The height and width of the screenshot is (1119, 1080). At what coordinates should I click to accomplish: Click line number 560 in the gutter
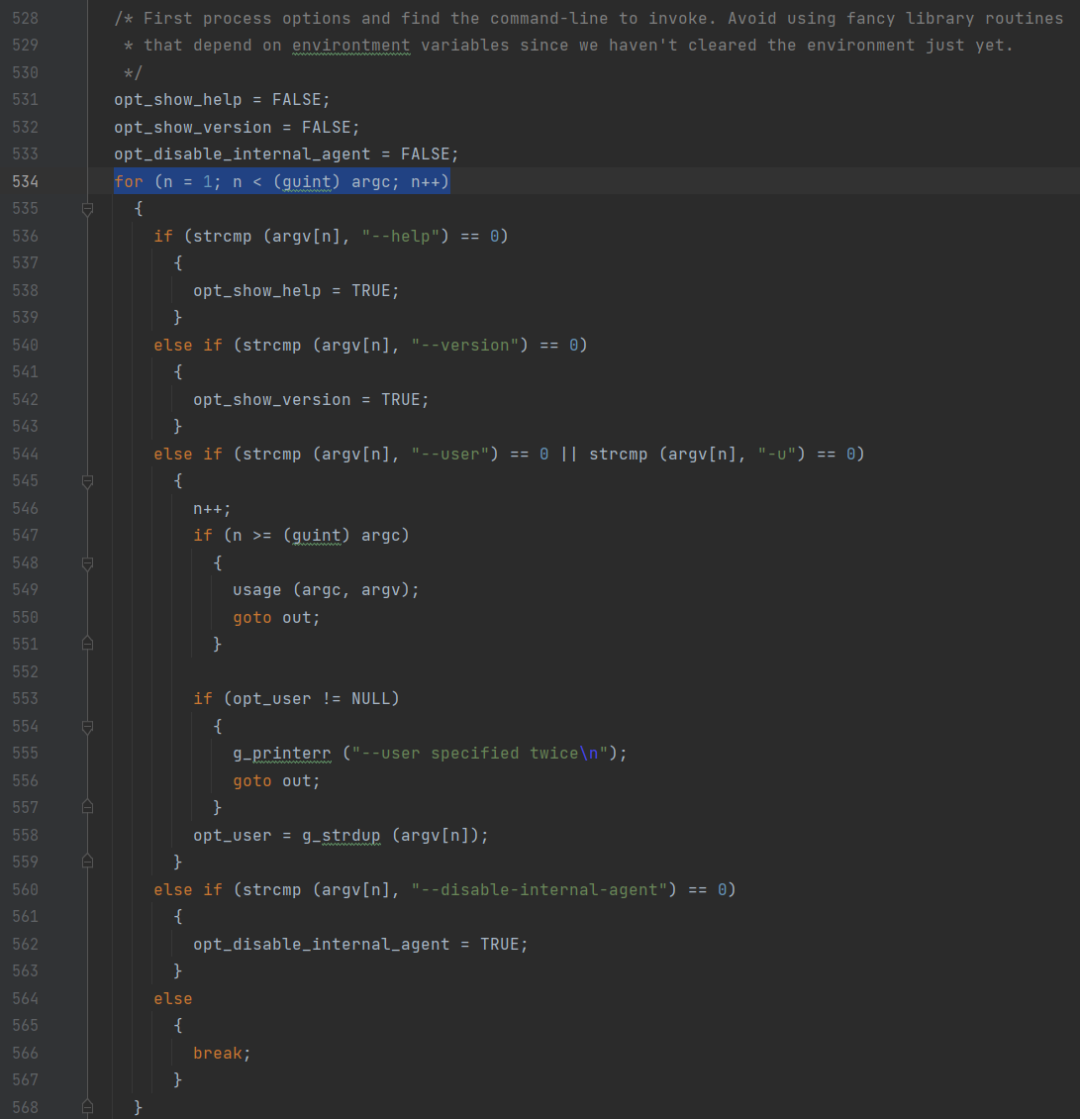(25, 889)
